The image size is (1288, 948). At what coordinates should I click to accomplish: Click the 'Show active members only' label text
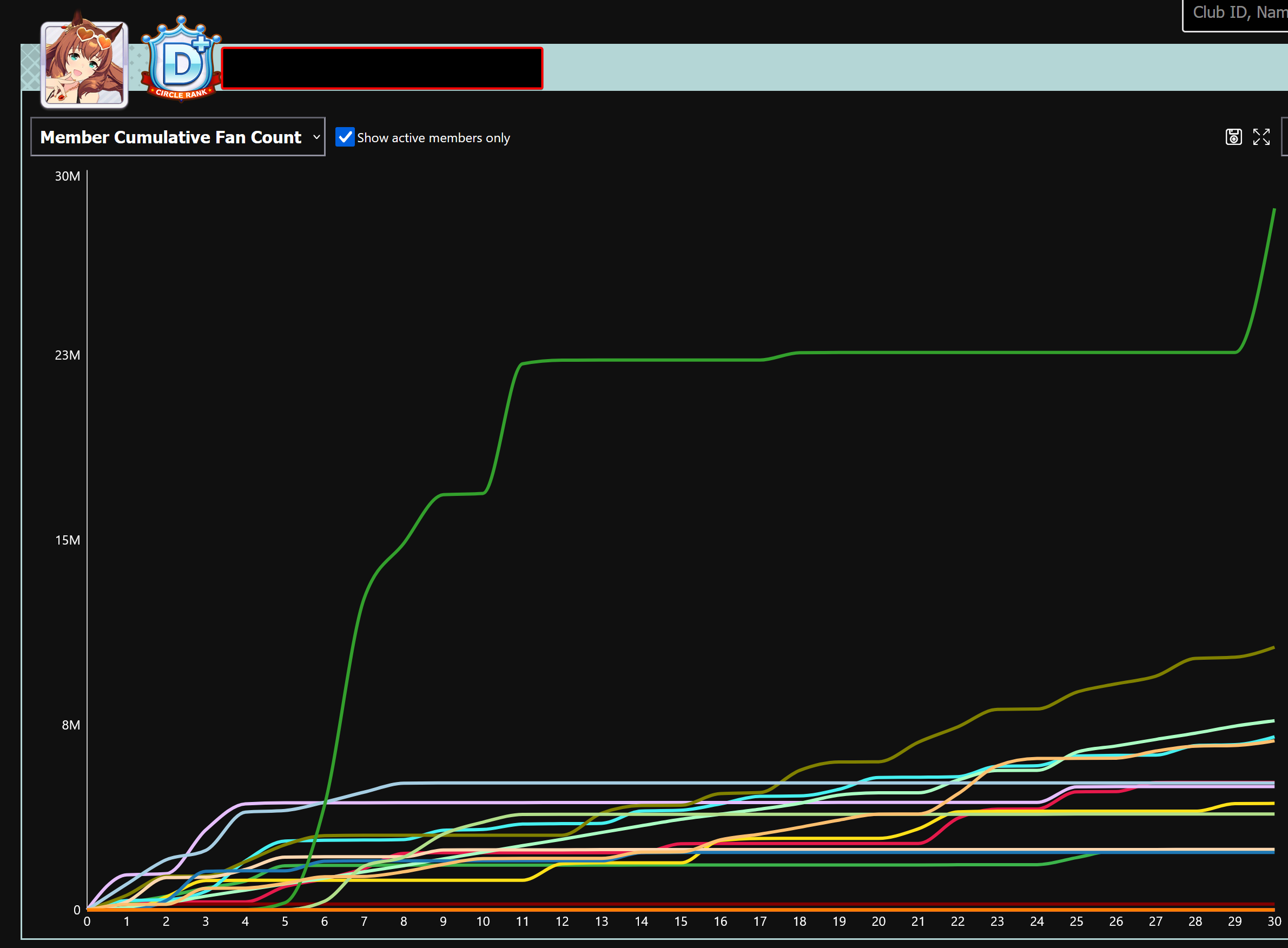[433, 138]
